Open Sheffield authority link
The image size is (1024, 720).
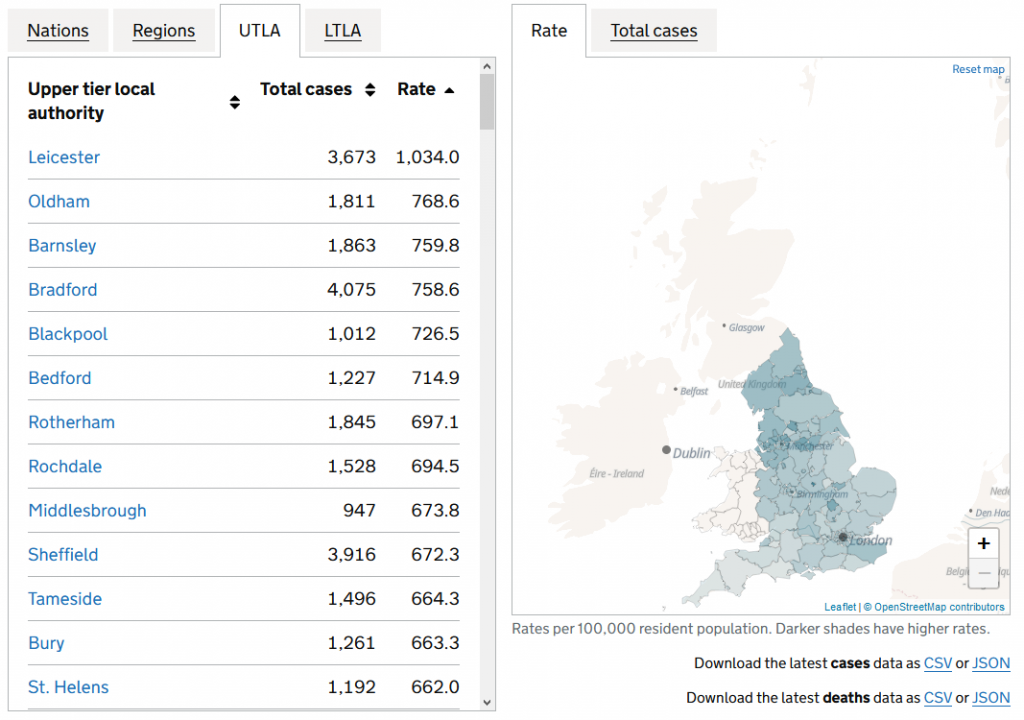[63, 555]
